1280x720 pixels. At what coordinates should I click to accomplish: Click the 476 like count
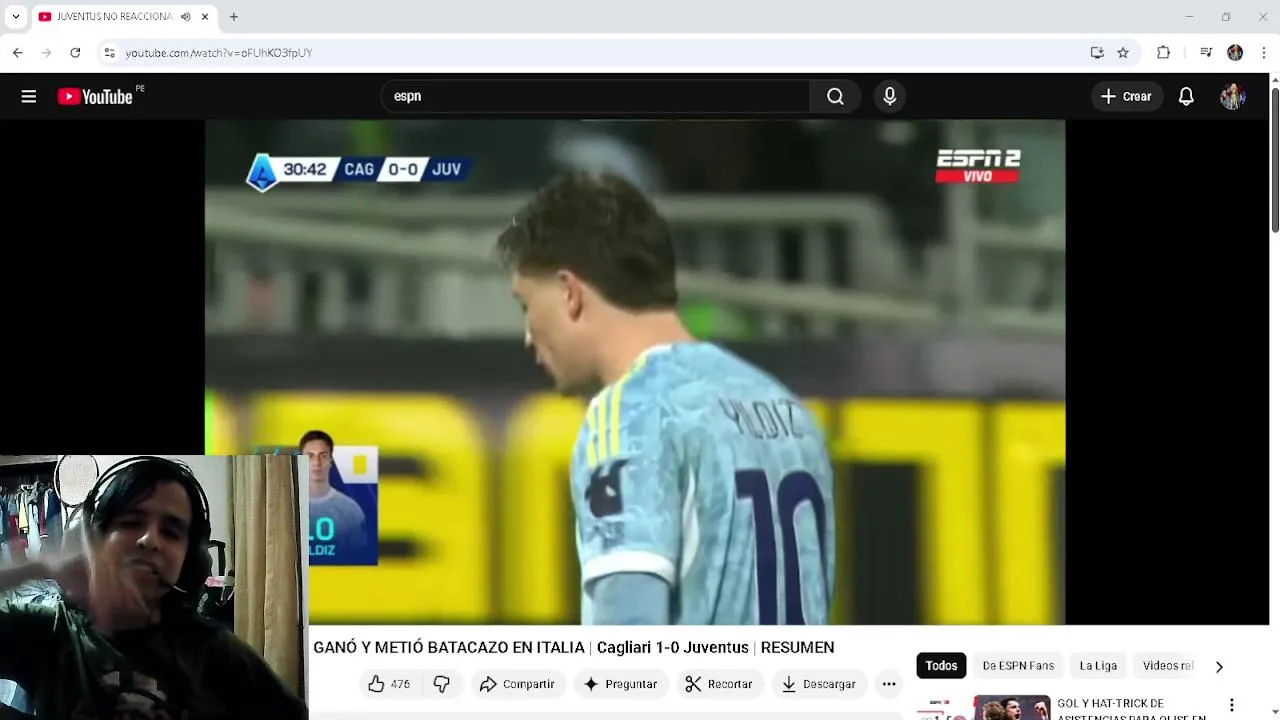click(x=400, y=684)
